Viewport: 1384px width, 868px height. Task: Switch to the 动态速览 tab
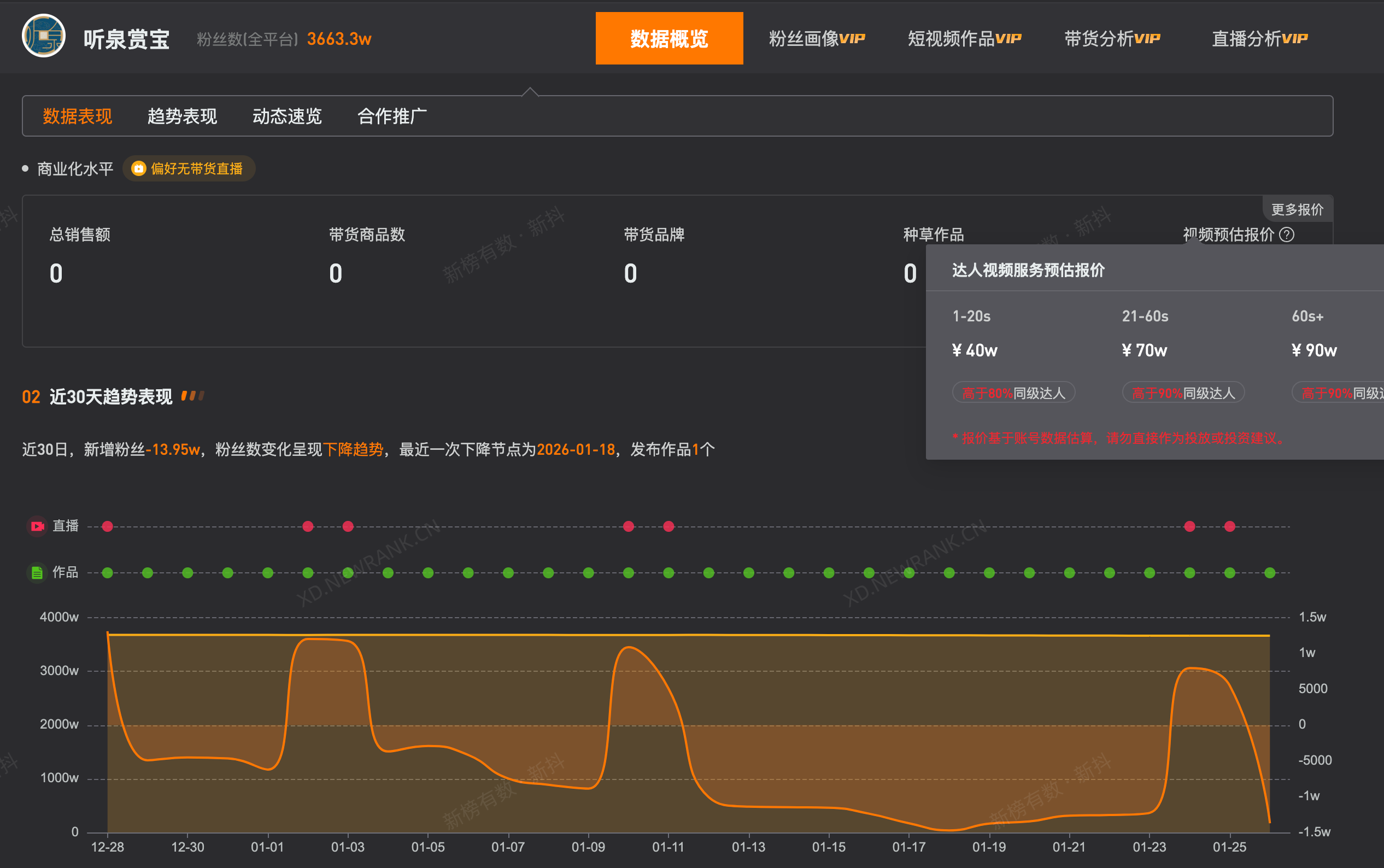287,116
